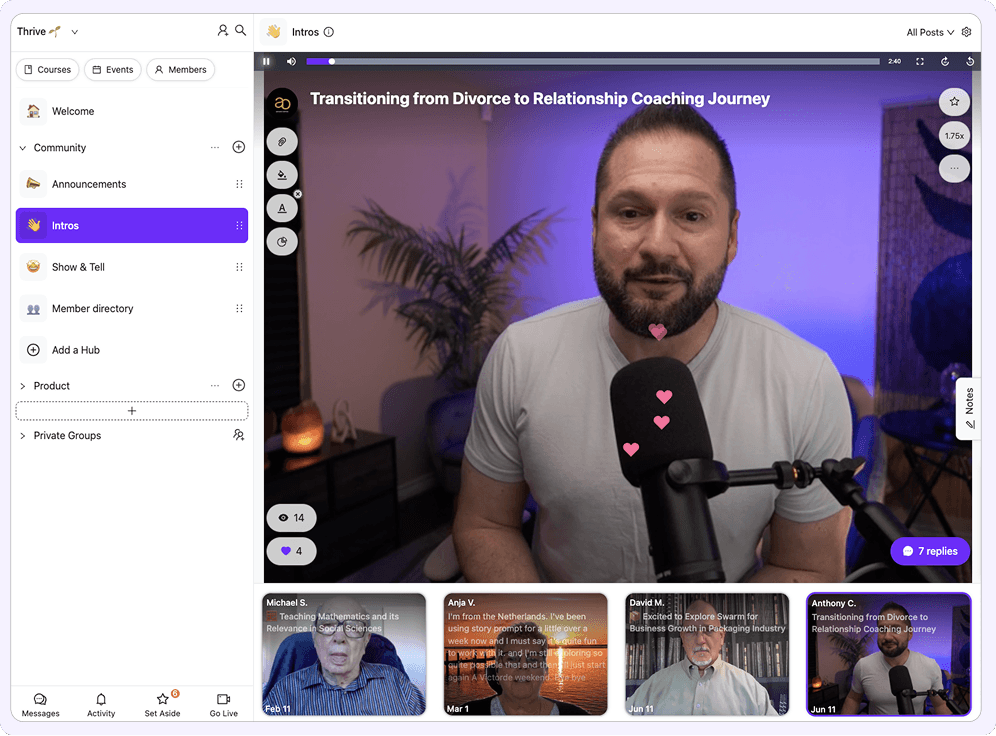Expand the Product section
Viewport: 996px width, 736px height.
click(x=22, y=386)
